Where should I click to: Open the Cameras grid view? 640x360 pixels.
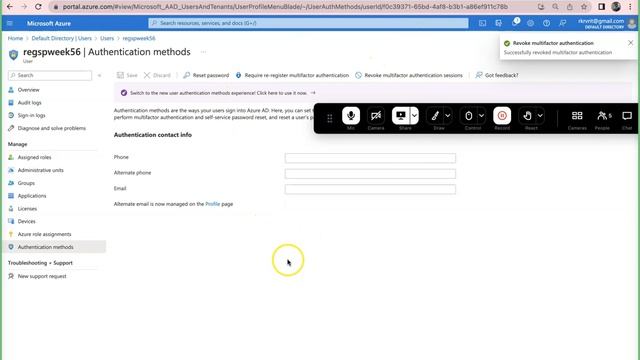[x=577, y=116]
